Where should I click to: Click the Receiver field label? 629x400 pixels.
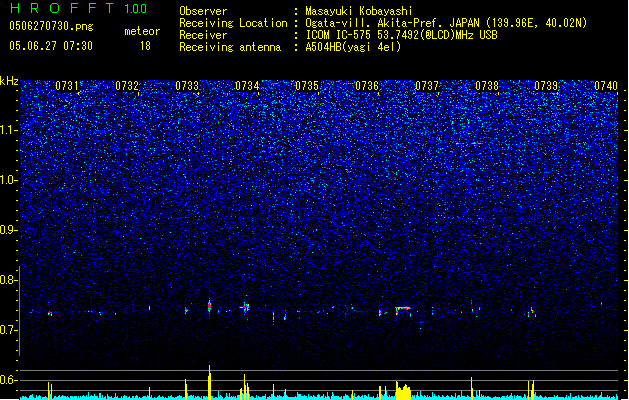point(203,35)
